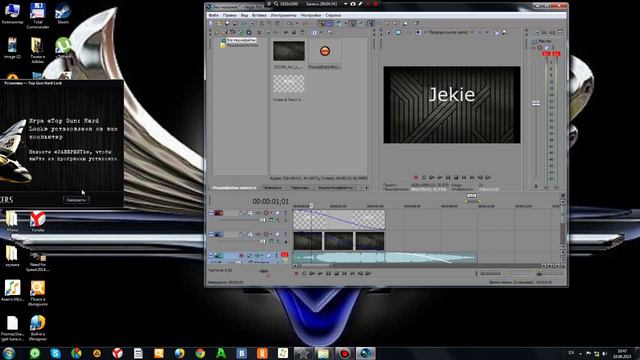Click the video preview showing Jekie
640x360 pixels.
tap(452, 105)
